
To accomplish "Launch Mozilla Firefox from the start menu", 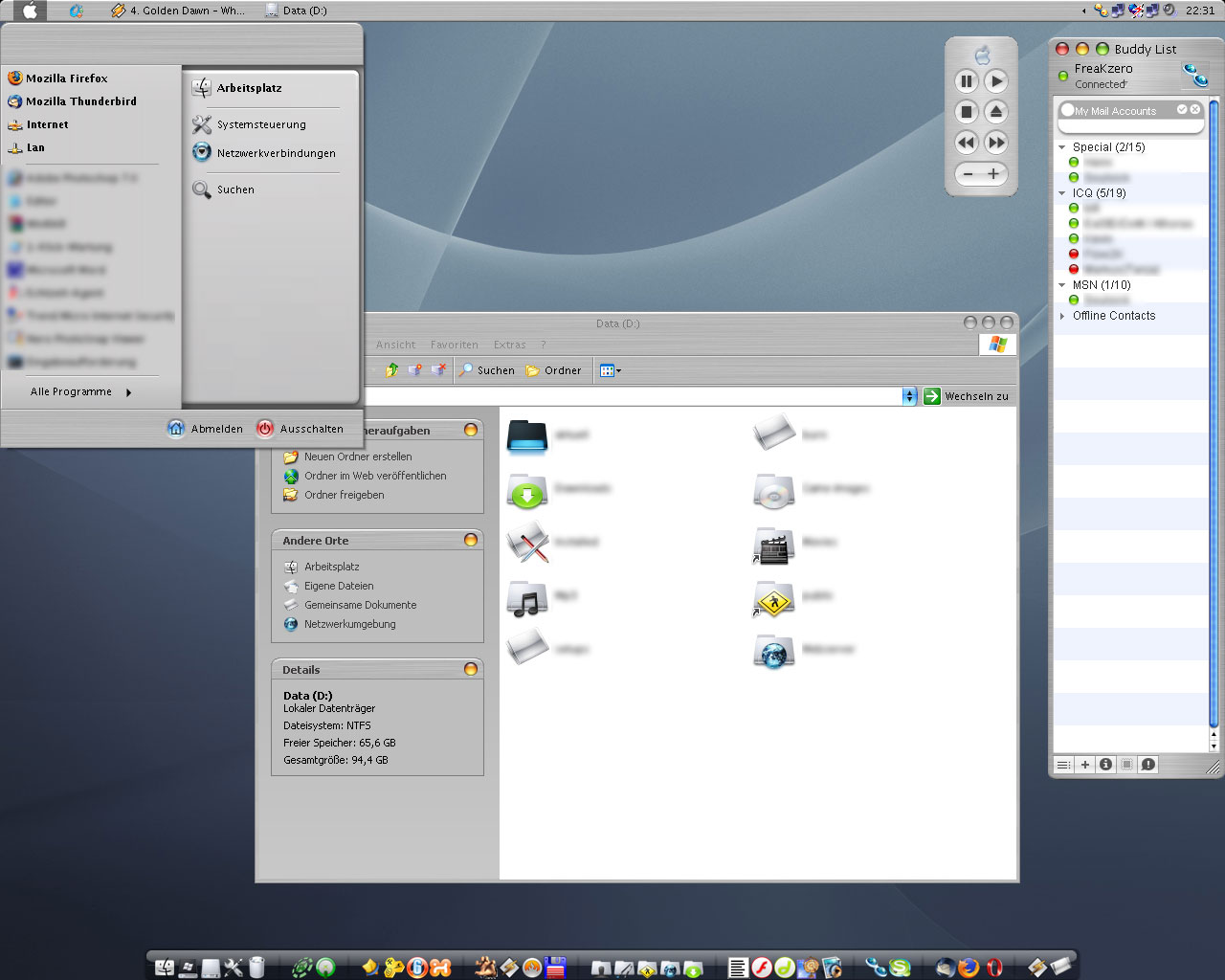I will coord(57,78).
